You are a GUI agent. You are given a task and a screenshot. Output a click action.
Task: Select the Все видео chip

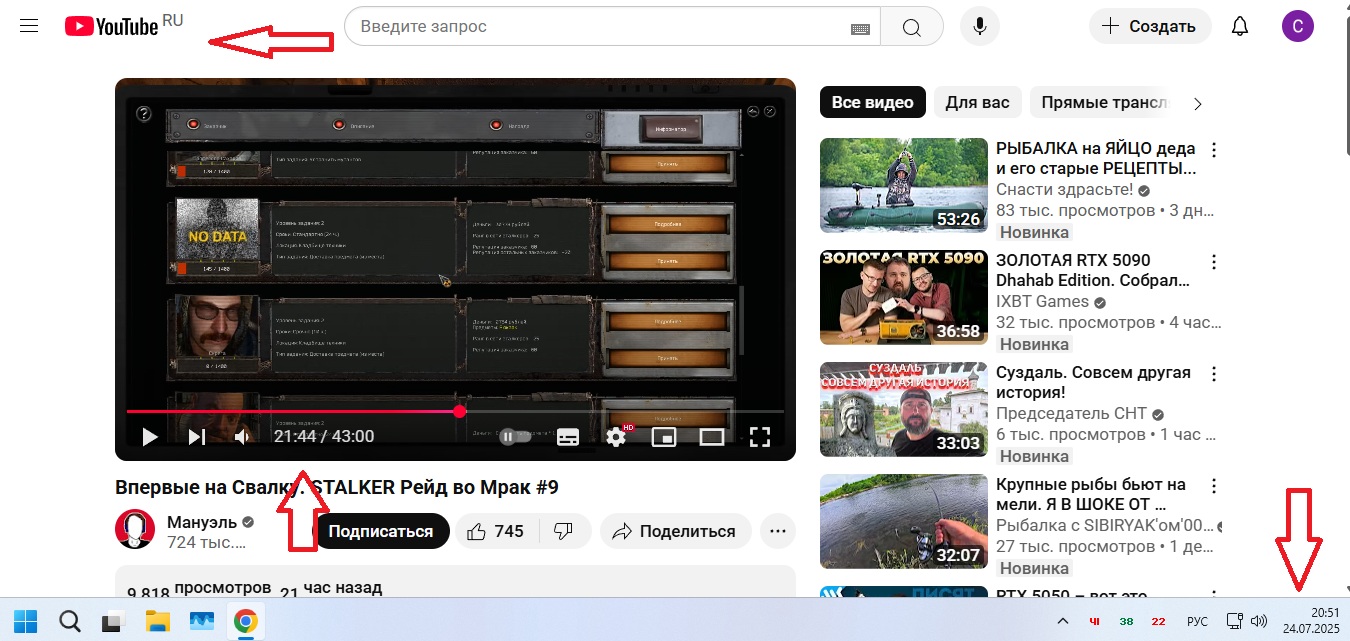tap(873, 102)
